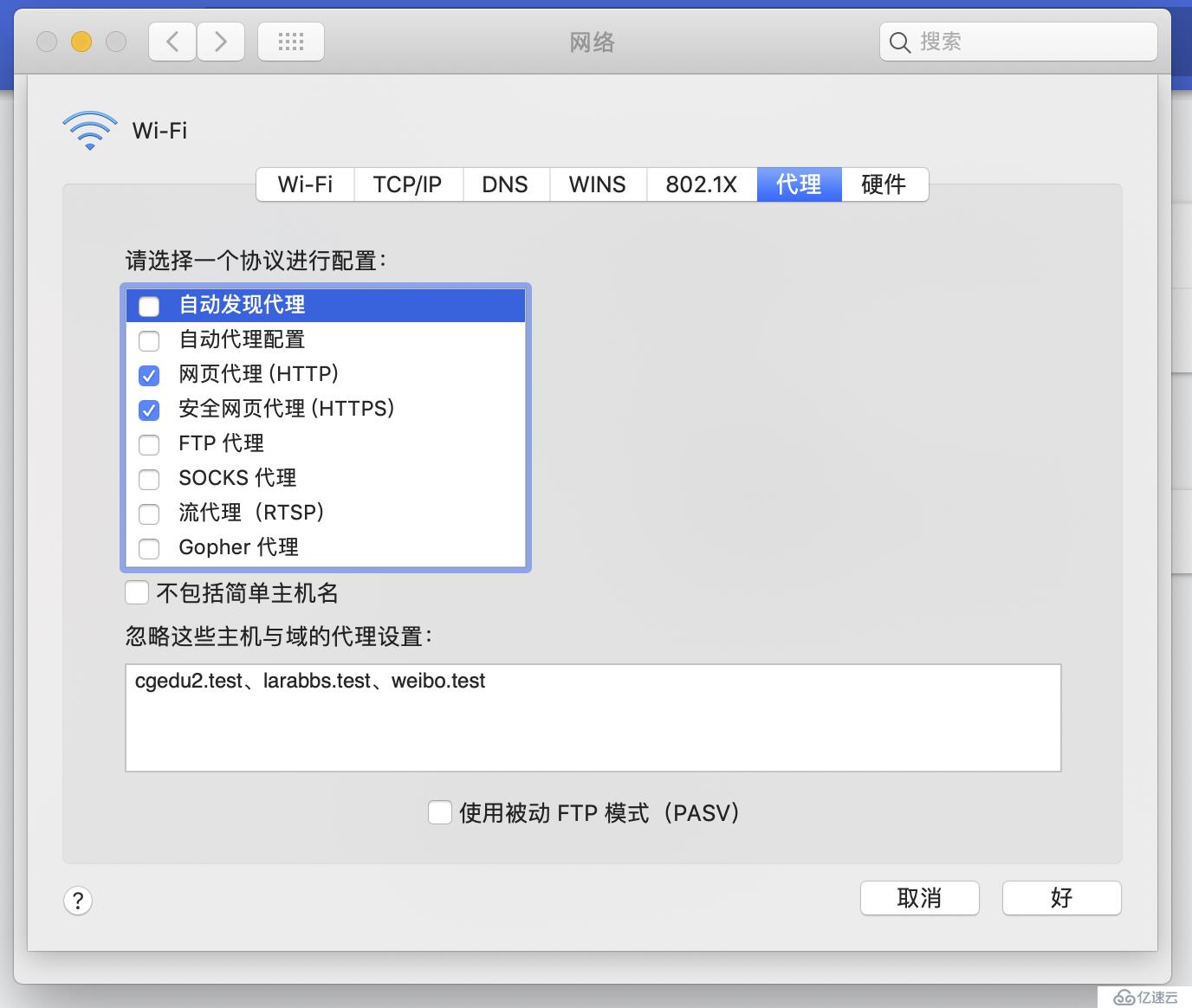The image size is (1192, 1008).
Task: Toggle 使用被动 FTP 模式 (PASV) checkbox
Action: [440, 812]
